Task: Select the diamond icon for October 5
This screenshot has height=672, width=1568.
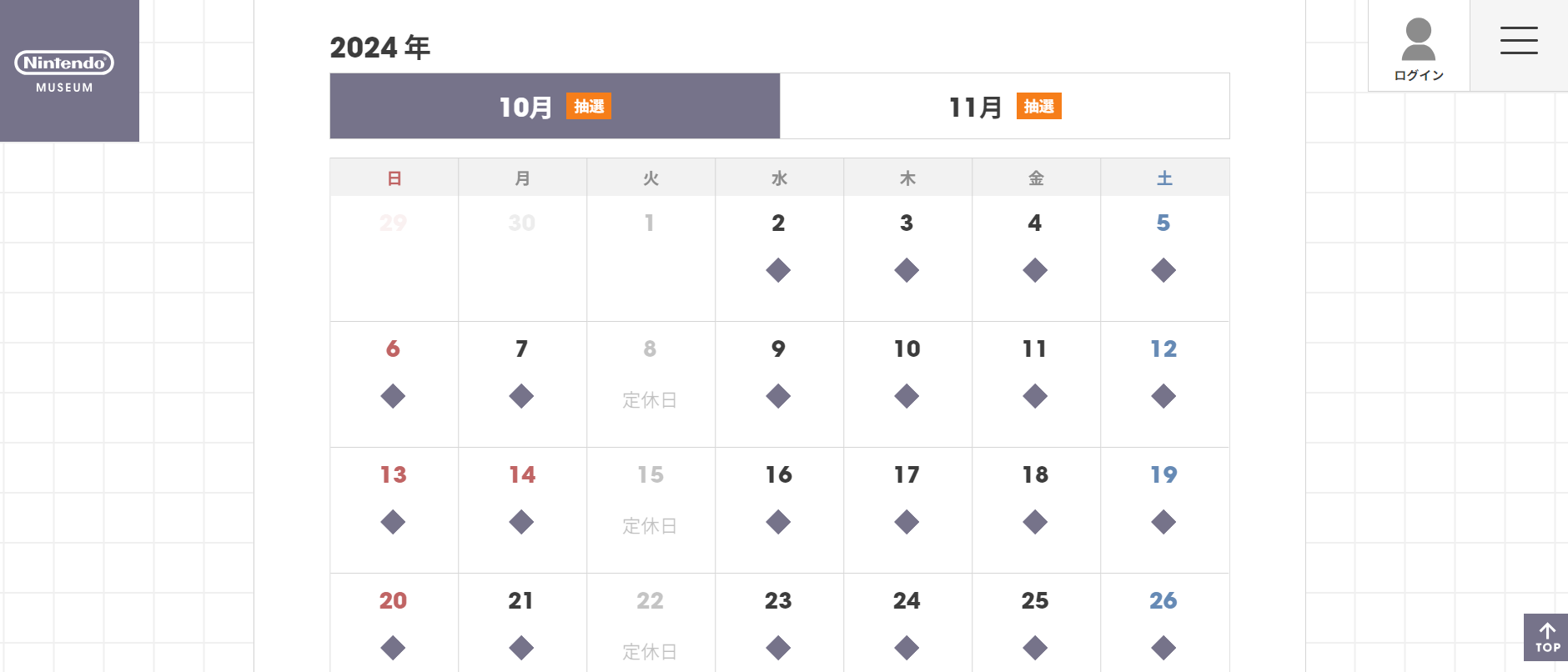Action: (x=1163, y=270)
